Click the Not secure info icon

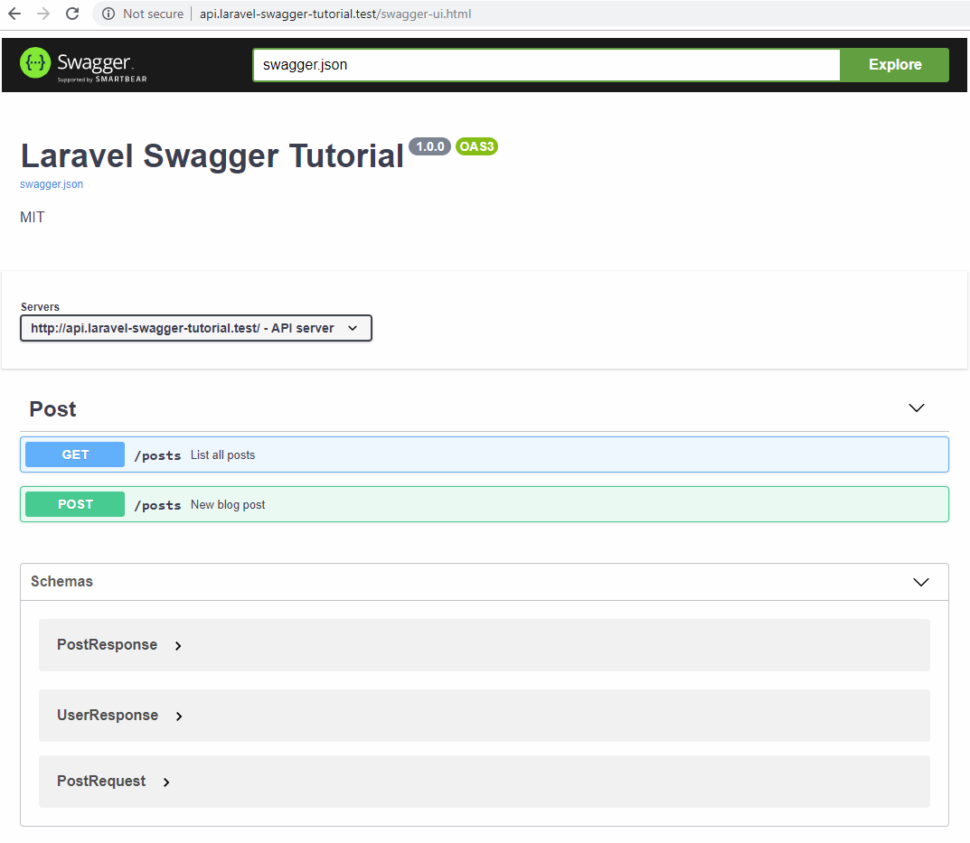pyautogui.click(x=108, y=14)
